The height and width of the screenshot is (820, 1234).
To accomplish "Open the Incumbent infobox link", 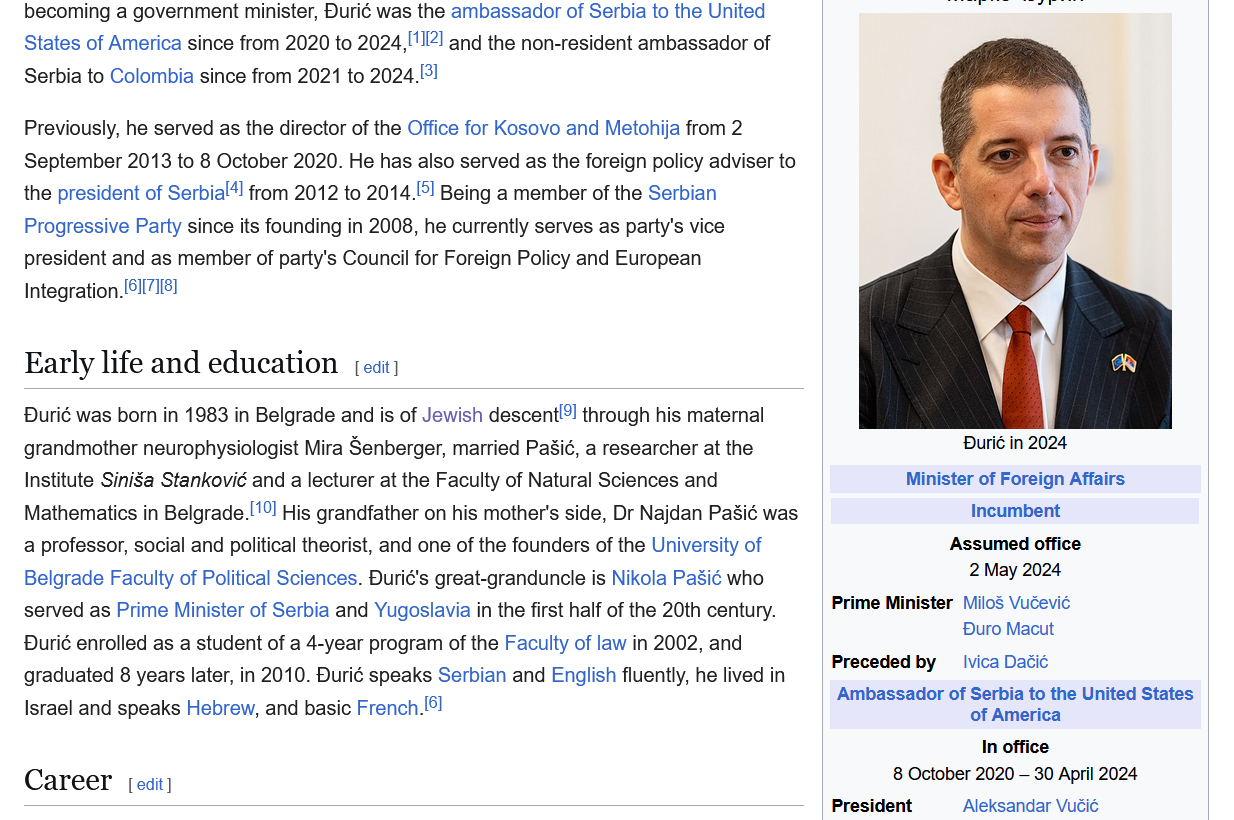I will (1015, 511).
